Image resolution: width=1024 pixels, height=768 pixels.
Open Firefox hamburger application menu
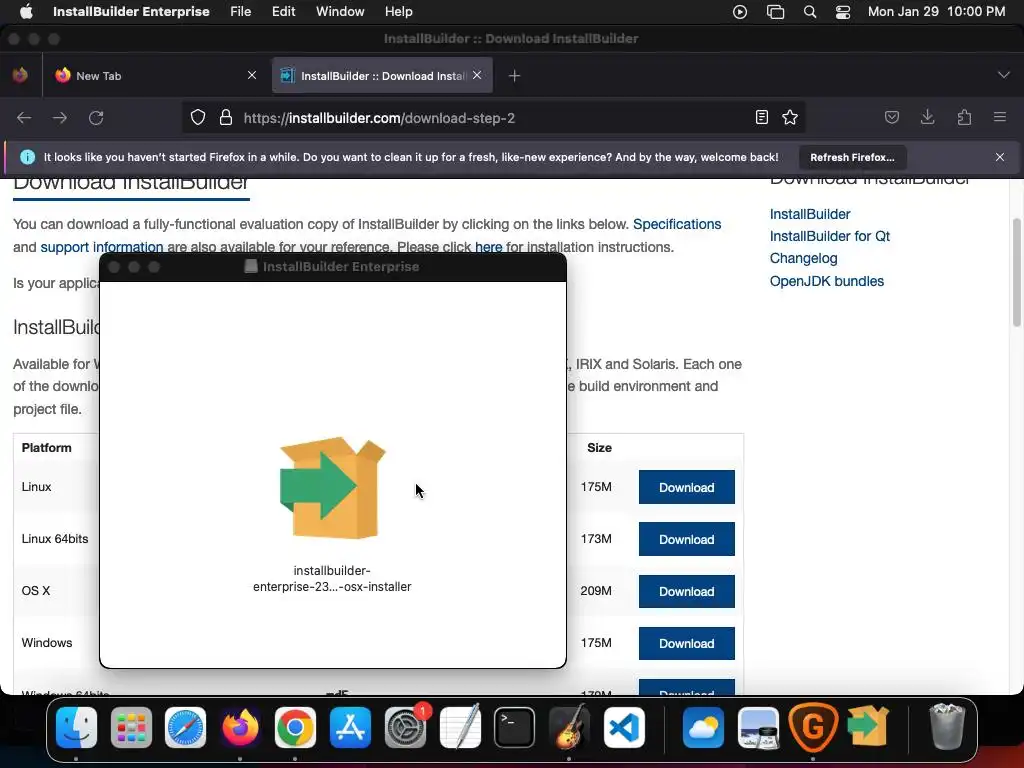coord(1000,118)
